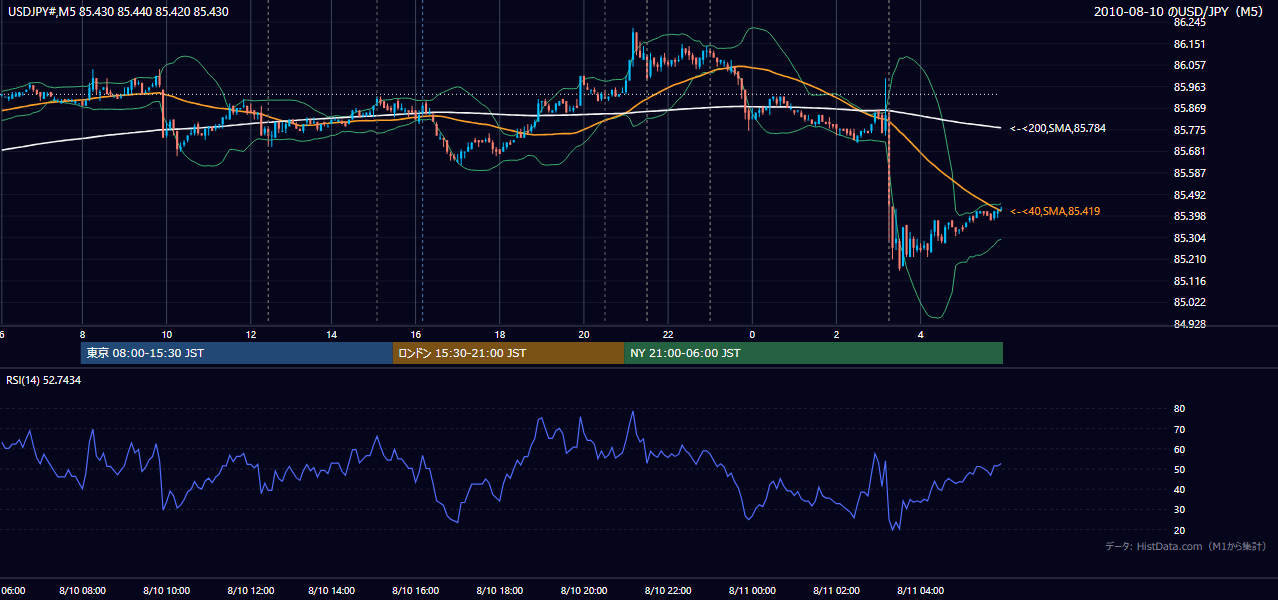Click the NY 21:00-06:00 JST session bar

pos(813,353)
